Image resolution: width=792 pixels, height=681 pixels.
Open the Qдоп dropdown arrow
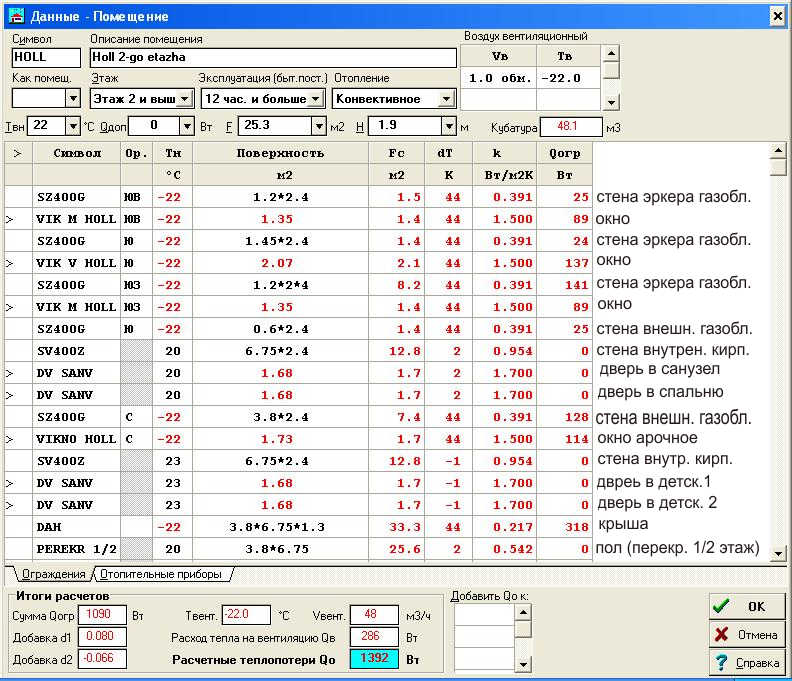click(187, 125)
